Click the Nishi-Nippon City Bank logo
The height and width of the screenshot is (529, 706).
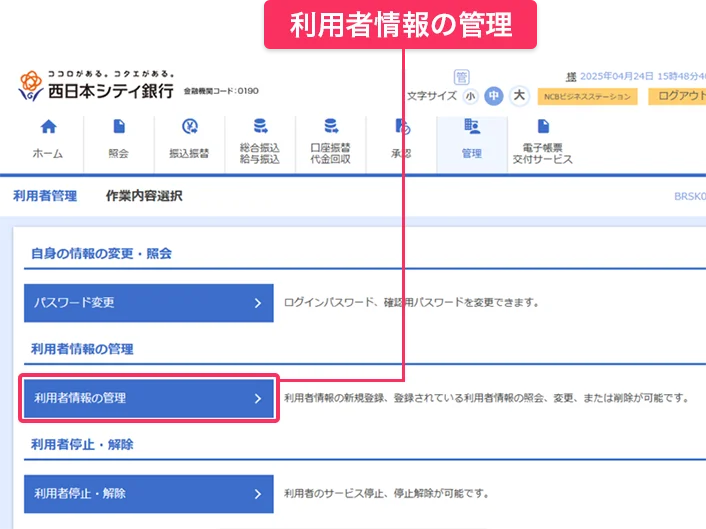click(x=95, y=86)
